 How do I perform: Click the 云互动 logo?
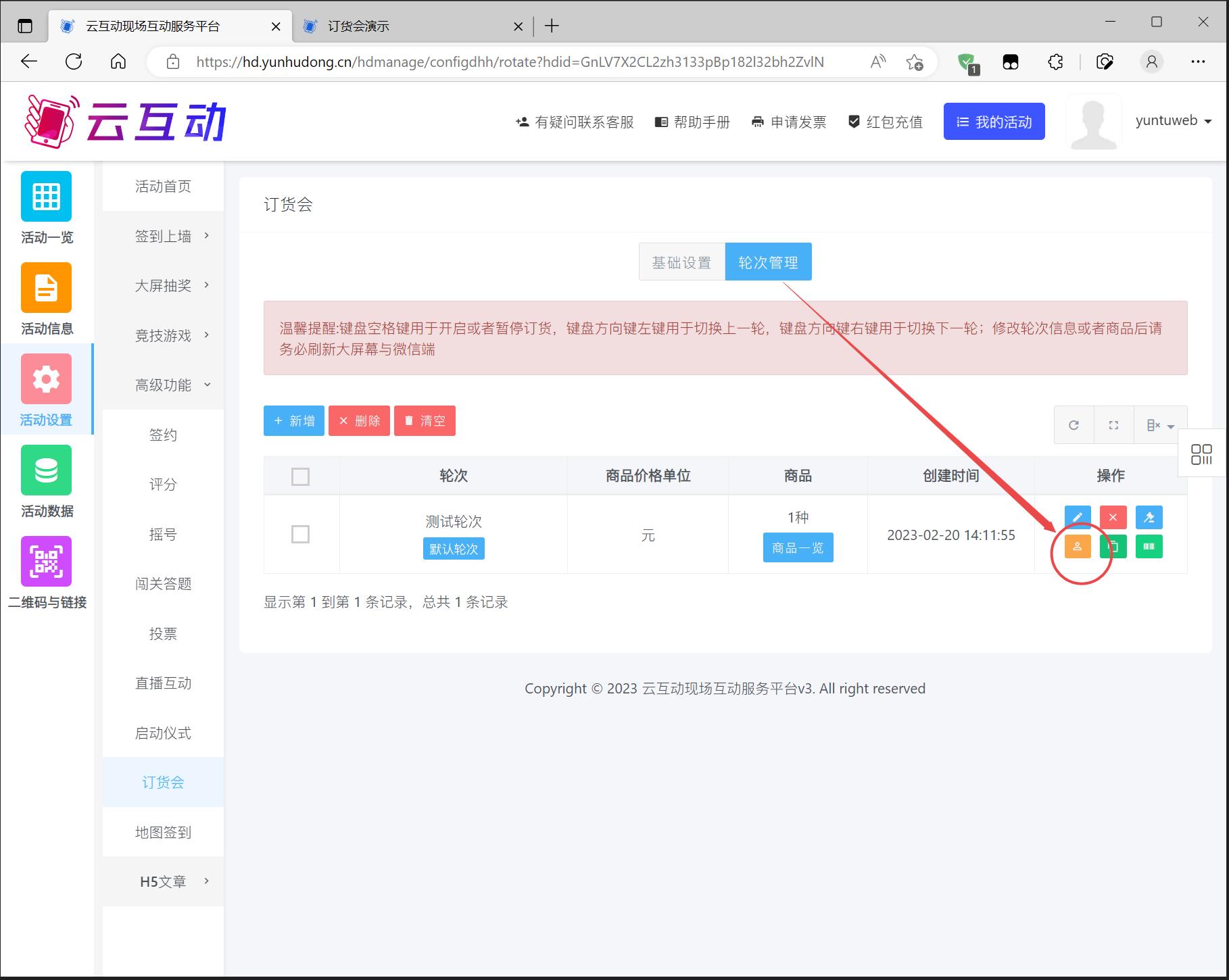[125, 122]
